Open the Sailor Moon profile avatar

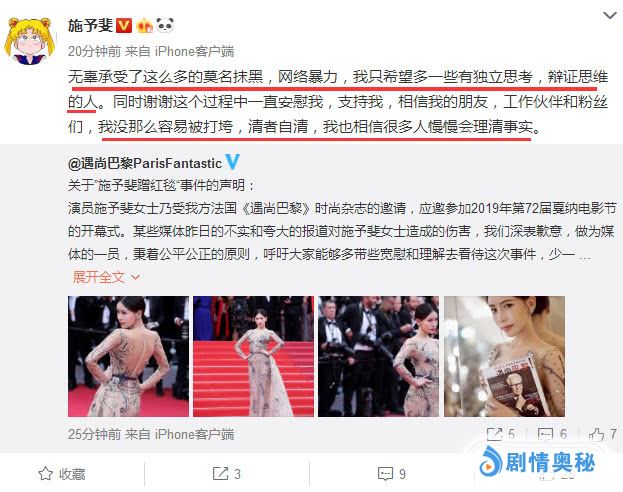(29, 41)
